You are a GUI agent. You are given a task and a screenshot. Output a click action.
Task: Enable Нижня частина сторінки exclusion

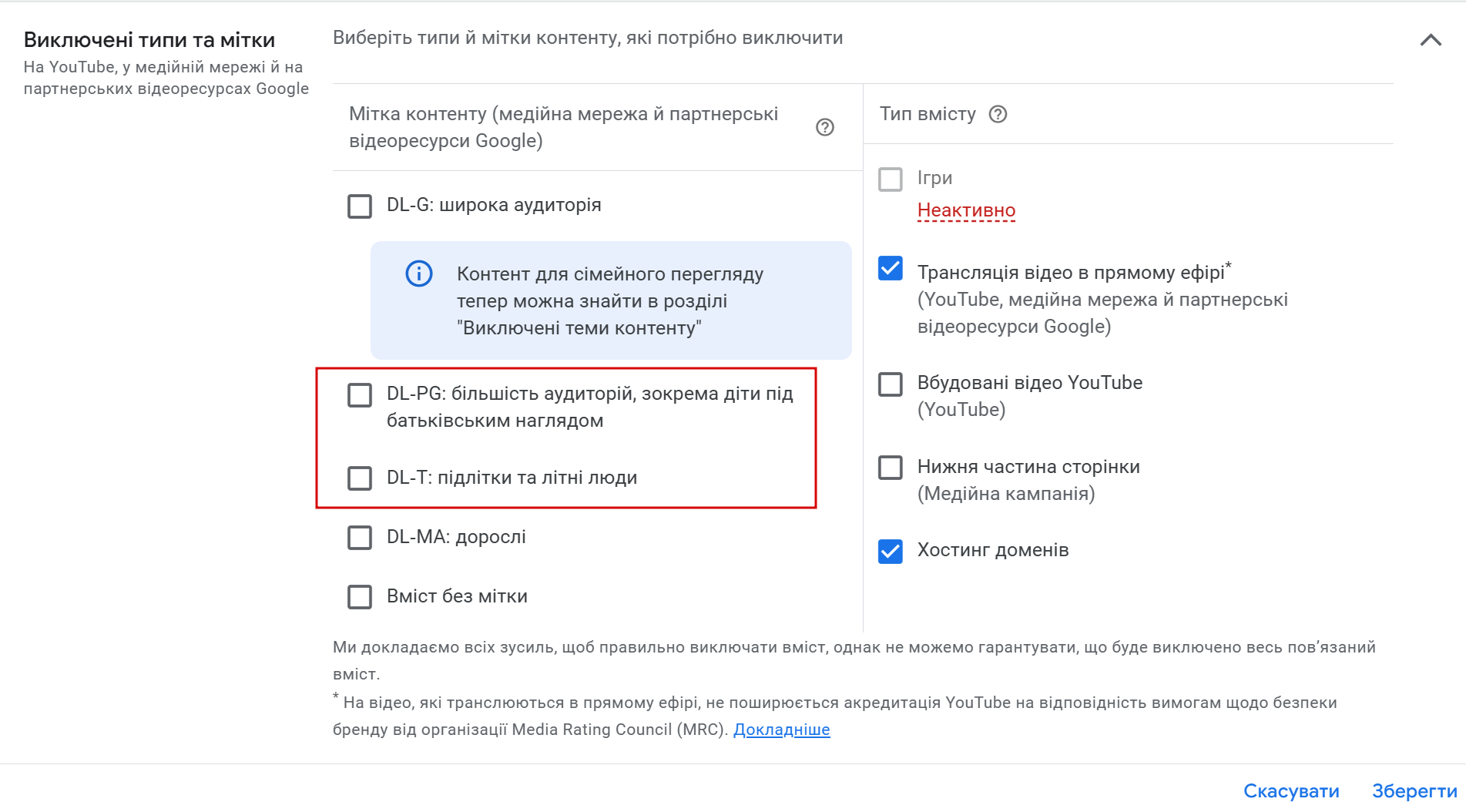[891, 467]
